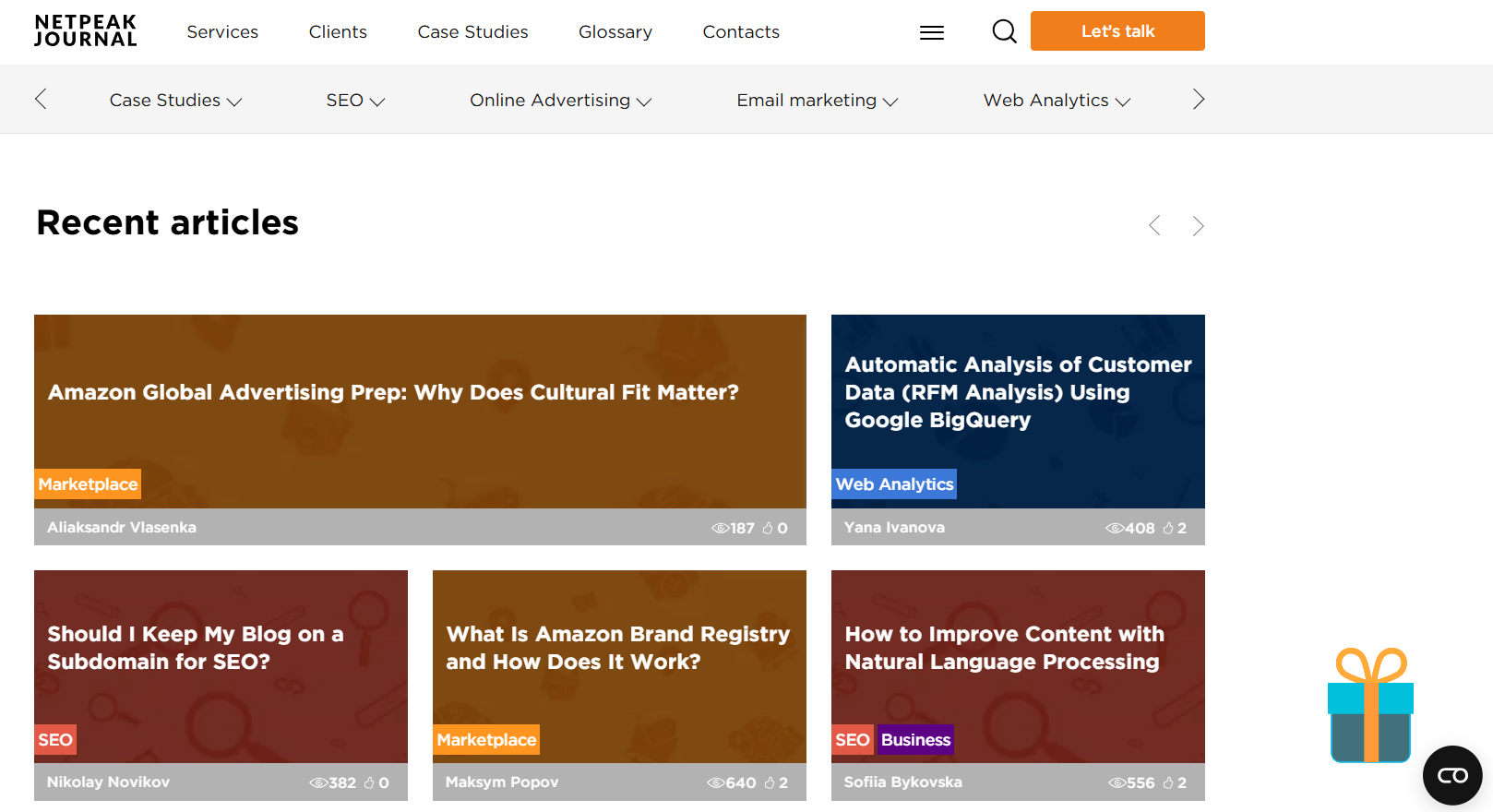Open Case Studies in top navigation

point(472,31)
